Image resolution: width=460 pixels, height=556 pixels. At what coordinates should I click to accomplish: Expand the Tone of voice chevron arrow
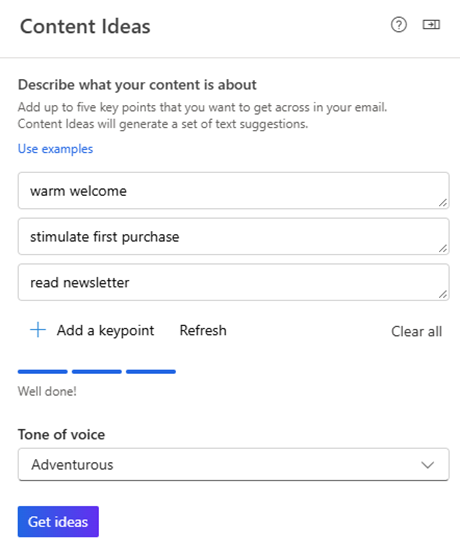coord(428,465)
